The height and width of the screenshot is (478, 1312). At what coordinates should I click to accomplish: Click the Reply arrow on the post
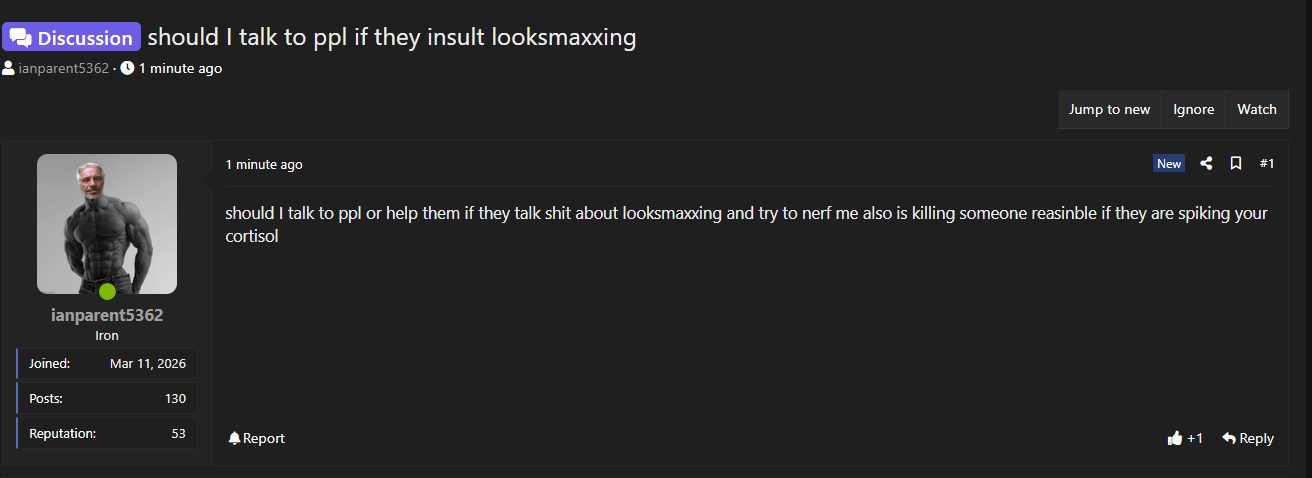[x=1229, y=438]
